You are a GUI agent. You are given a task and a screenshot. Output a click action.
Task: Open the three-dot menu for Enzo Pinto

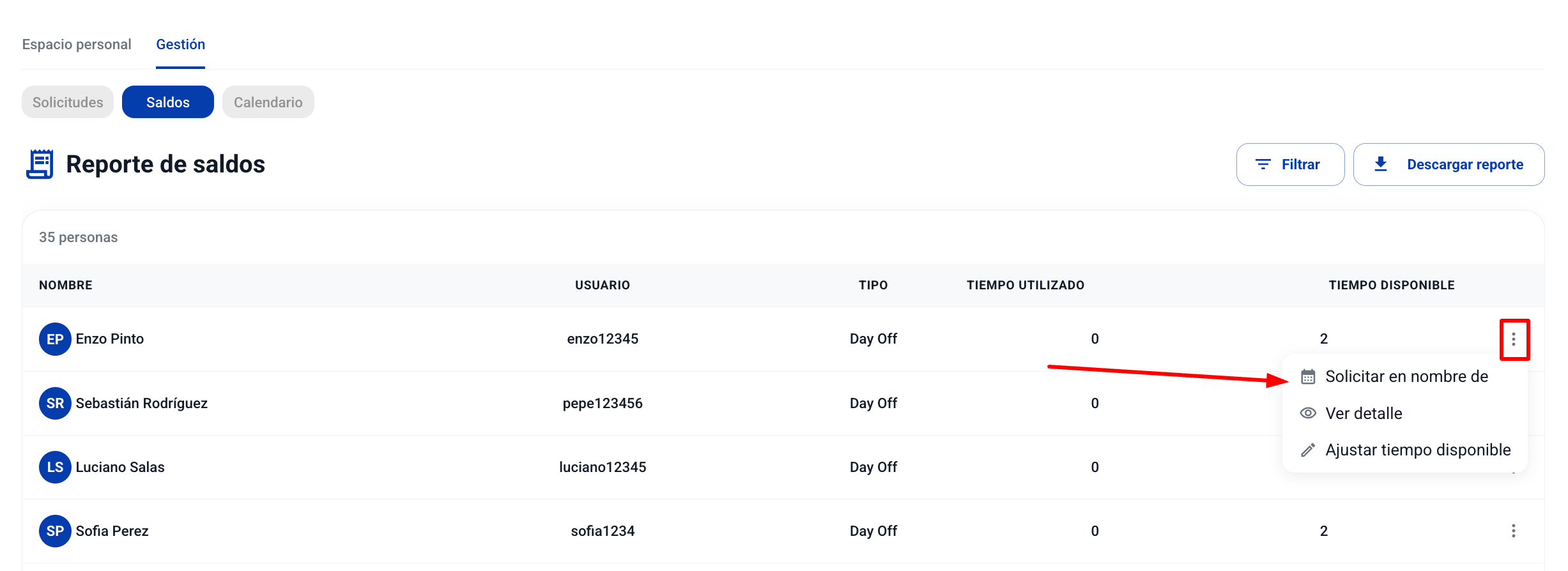point(1514,339)
